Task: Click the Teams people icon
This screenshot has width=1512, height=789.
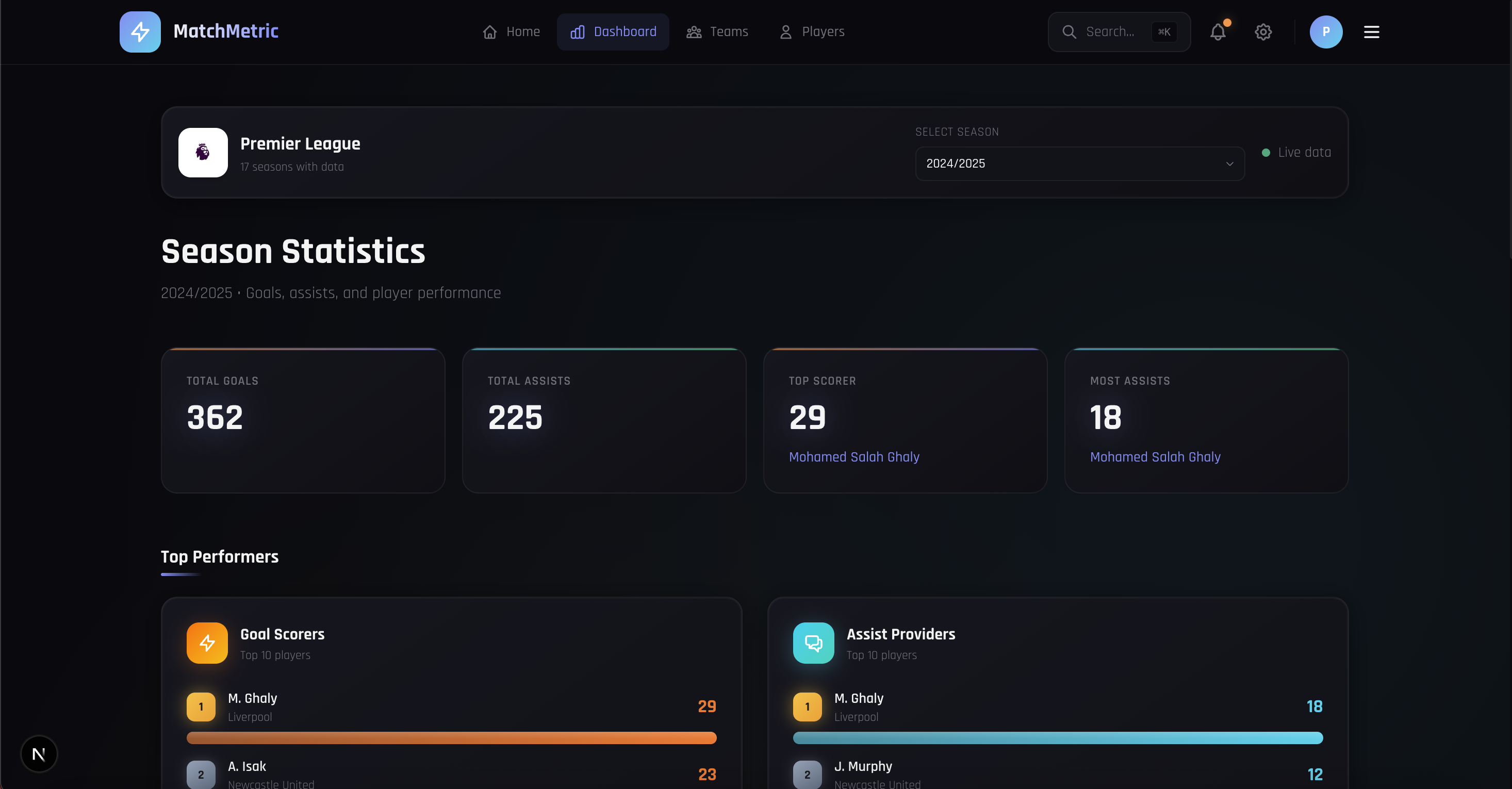Action: point(693,31)
